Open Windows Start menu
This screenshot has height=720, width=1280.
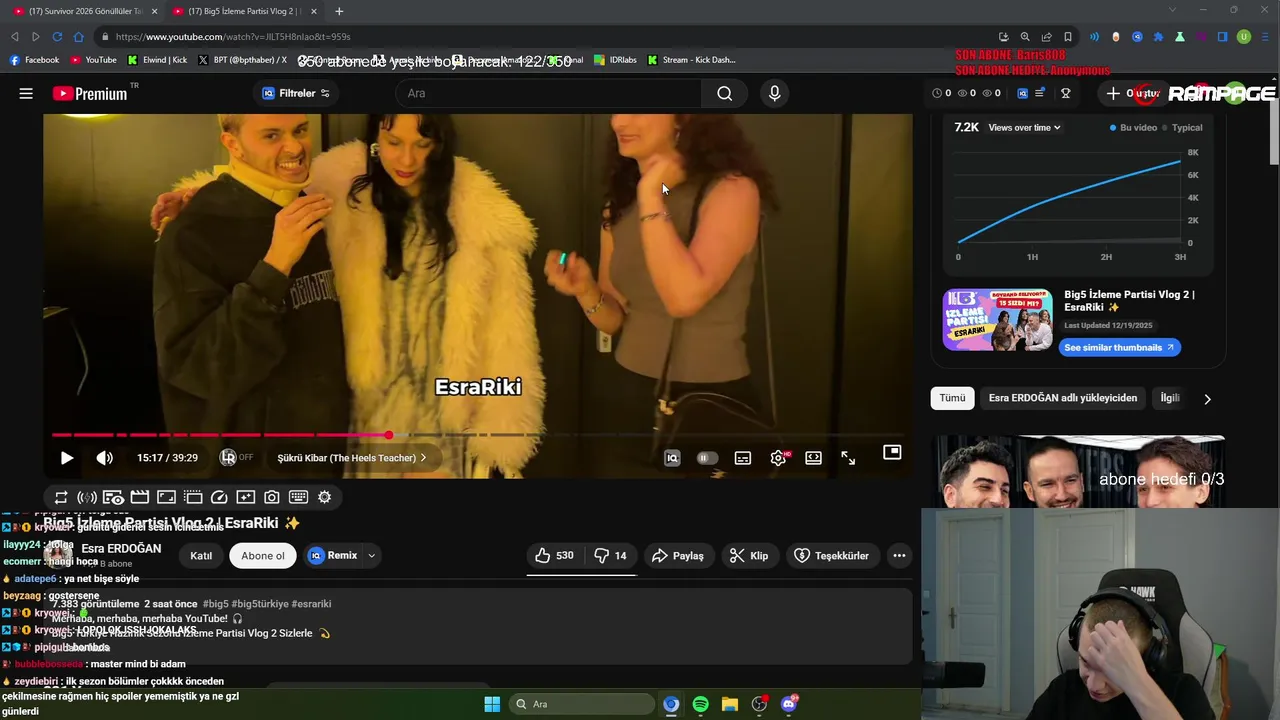[x=492, y=704]
